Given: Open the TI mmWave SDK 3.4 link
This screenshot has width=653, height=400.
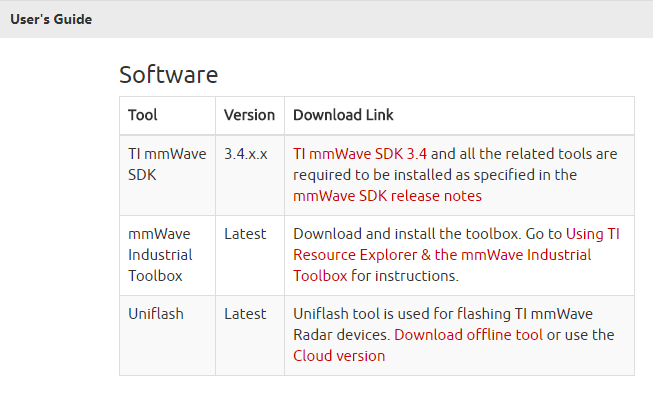Looking at the screenshot, I should coord(360,154).
